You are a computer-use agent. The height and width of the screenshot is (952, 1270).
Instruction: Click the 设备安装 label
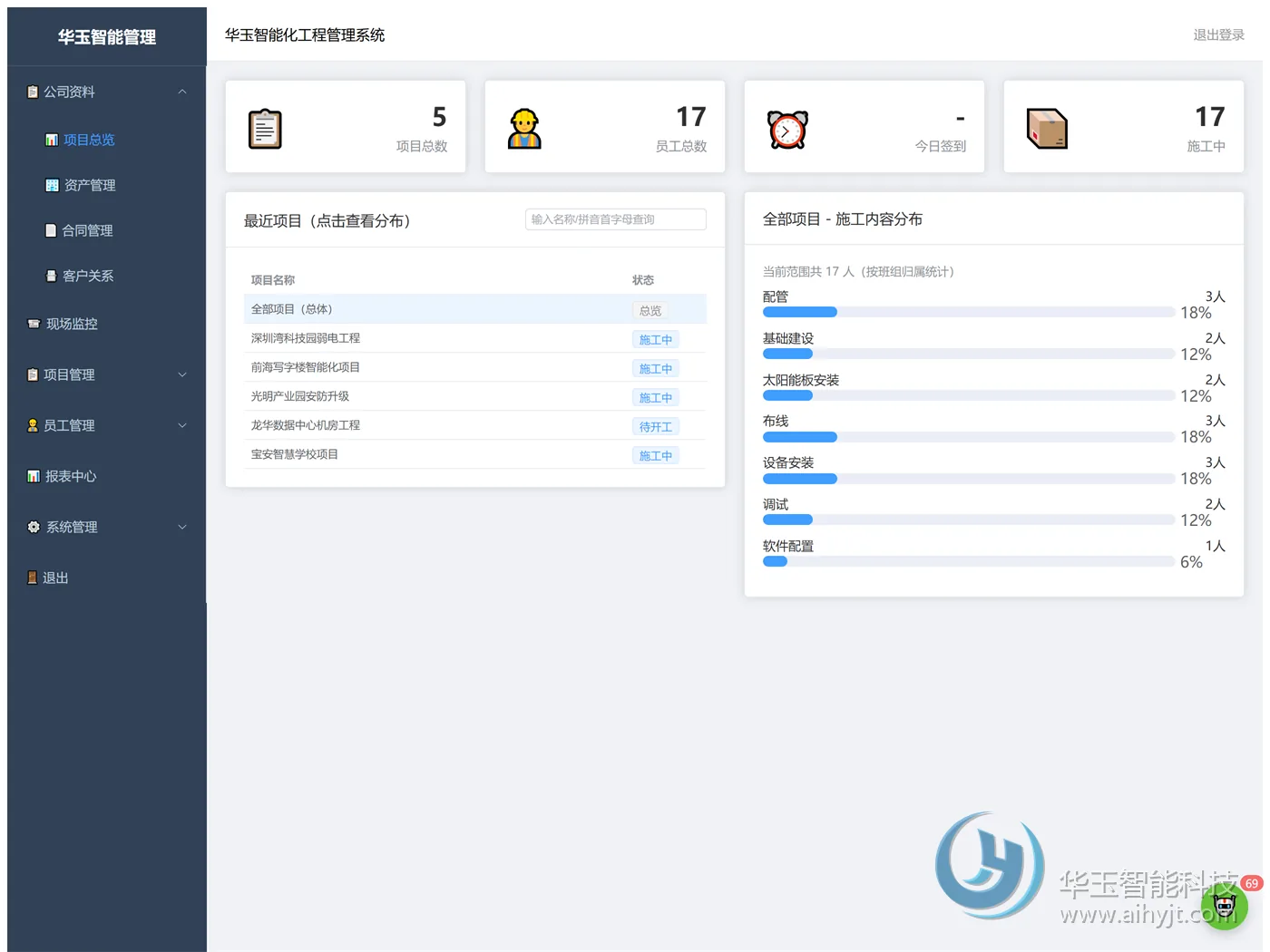click(x=788, y=462)
